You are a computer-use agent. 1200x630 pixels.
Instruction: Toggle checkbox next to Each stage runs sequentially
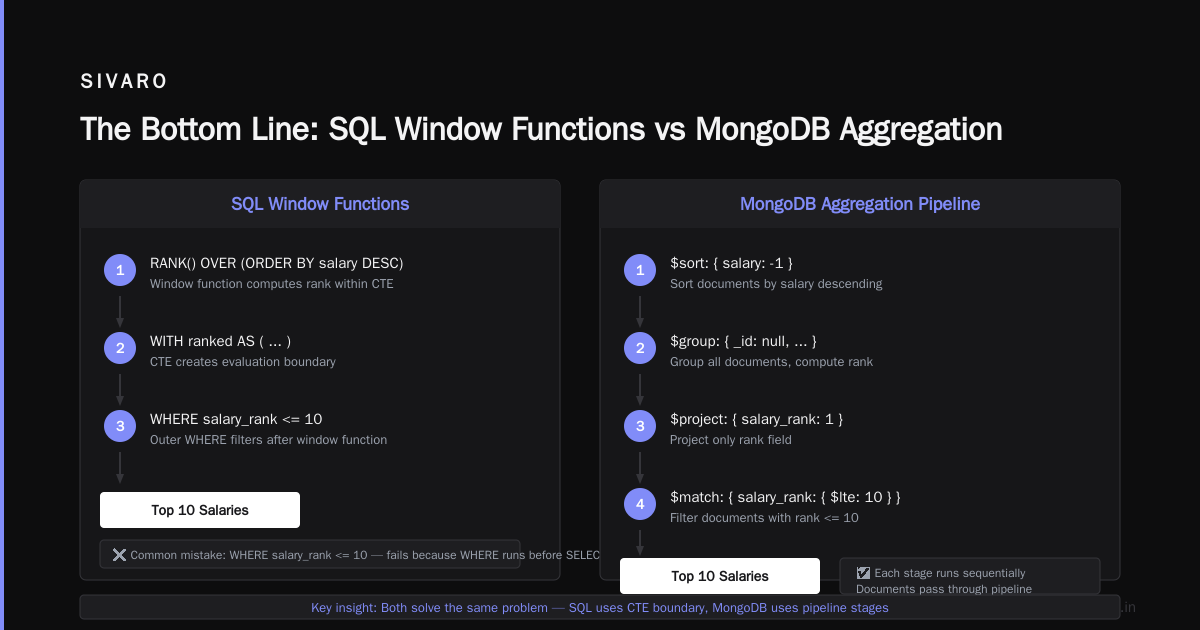click(x=863, y=573)
